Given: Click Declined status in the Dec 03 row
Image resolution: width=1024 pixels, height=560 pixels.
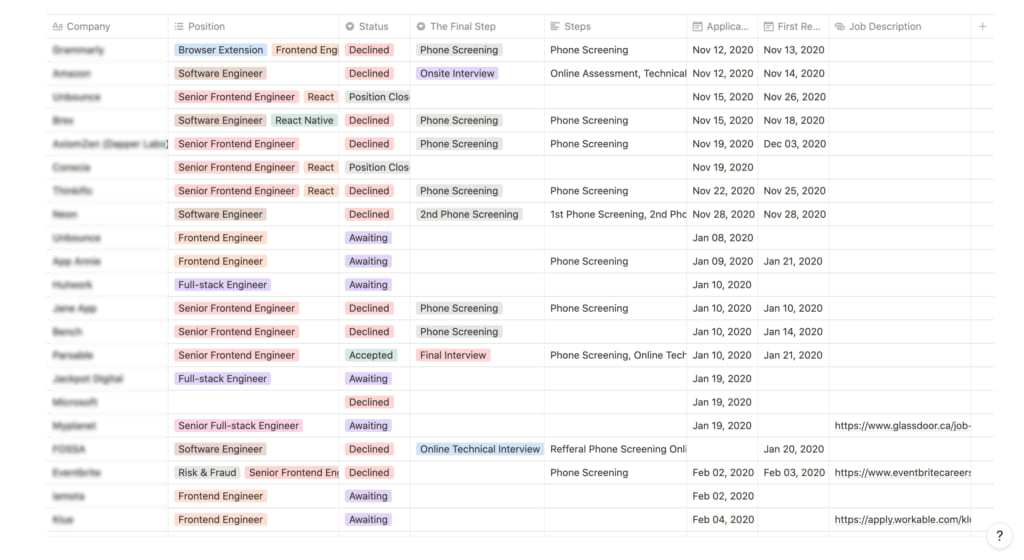Looking at the screenshot, I should [369, 144].
